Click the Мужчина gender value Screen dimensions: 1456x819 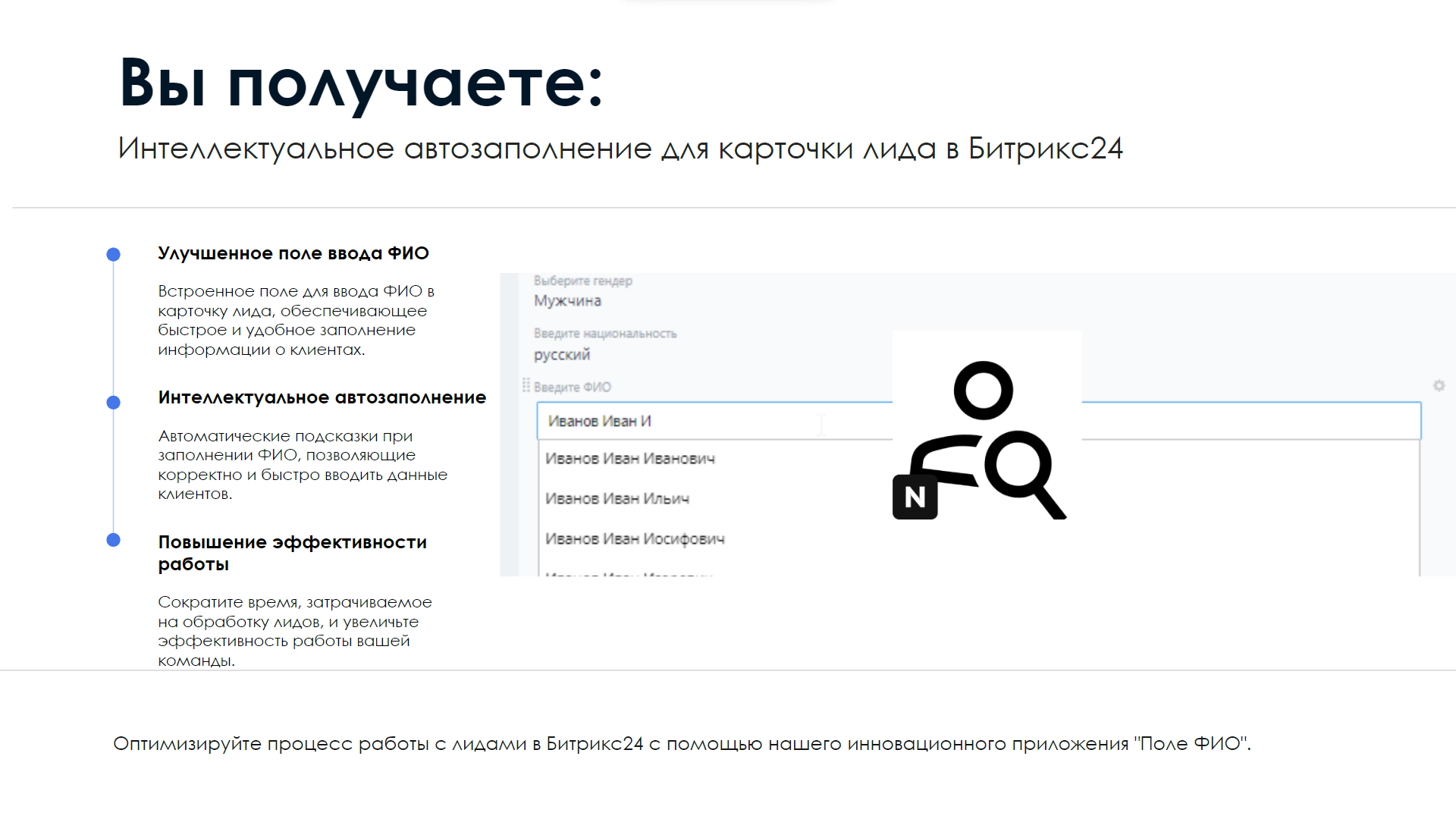(x=567, y=301)
